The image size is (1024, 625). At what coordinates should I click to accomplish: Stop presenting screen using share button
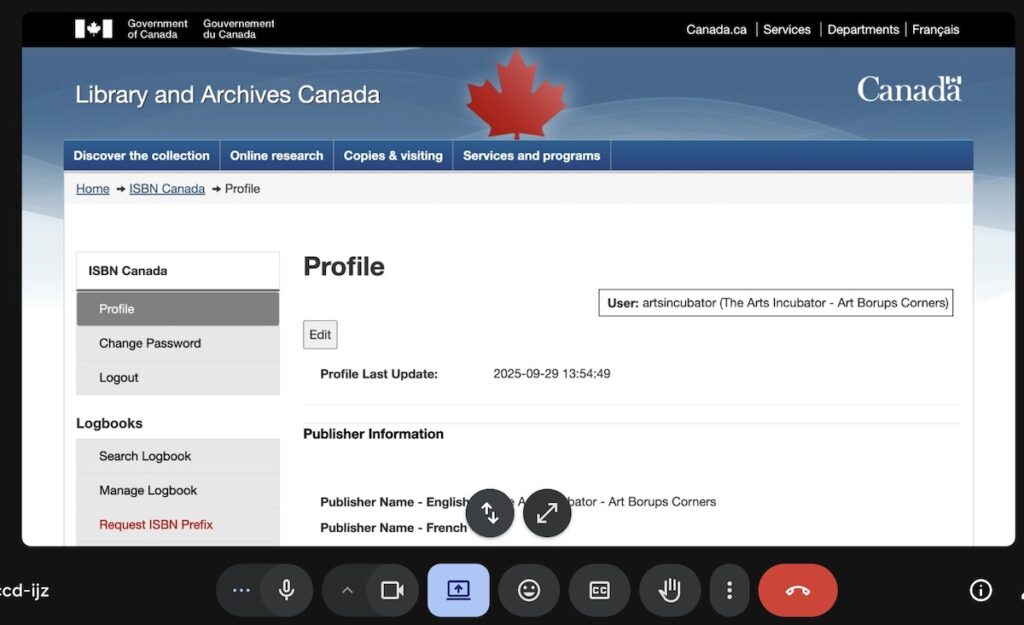pos(458,590)
